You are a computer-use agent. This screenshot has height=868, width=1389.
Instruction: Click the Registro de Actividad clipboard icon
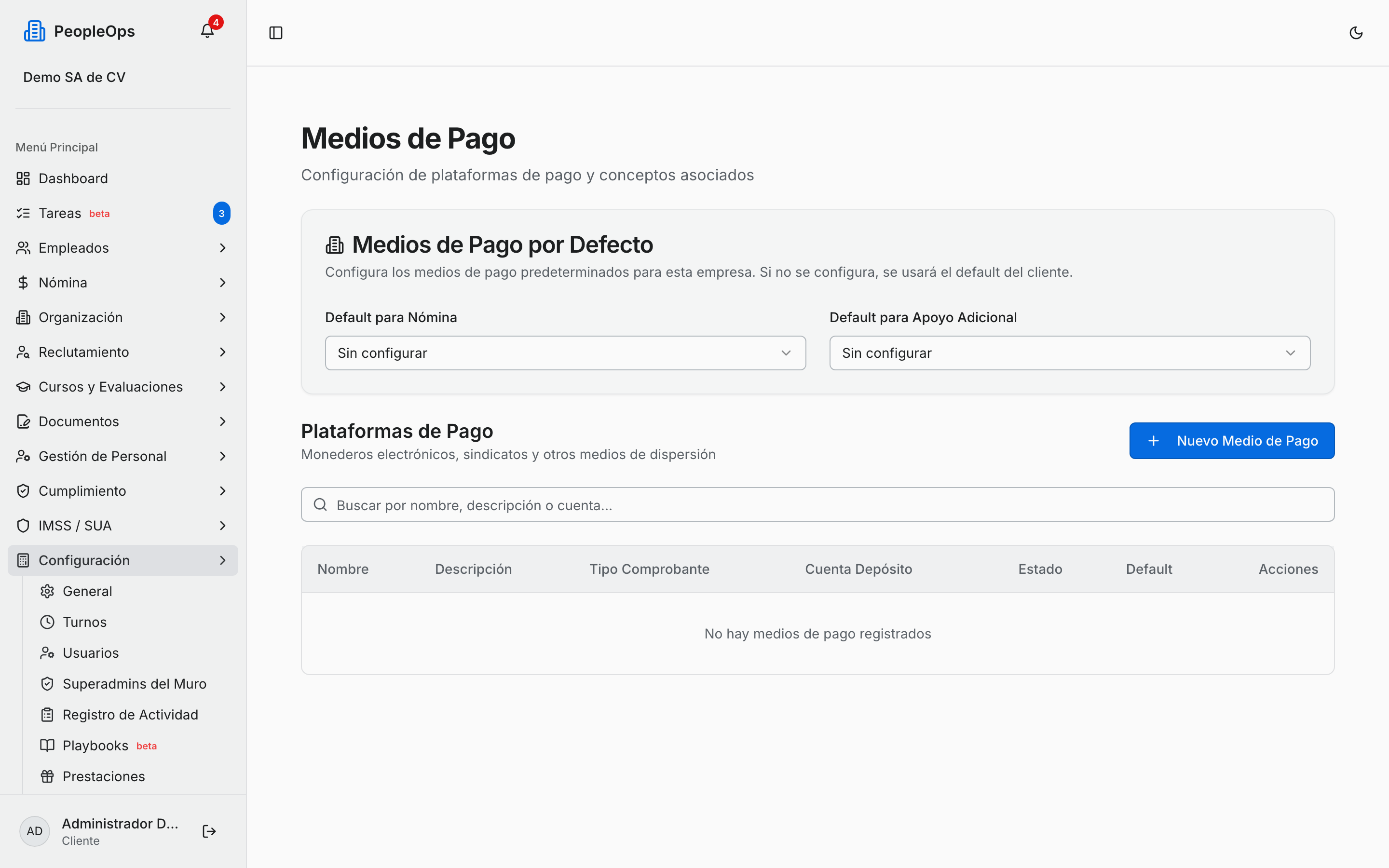pos(47,715)
